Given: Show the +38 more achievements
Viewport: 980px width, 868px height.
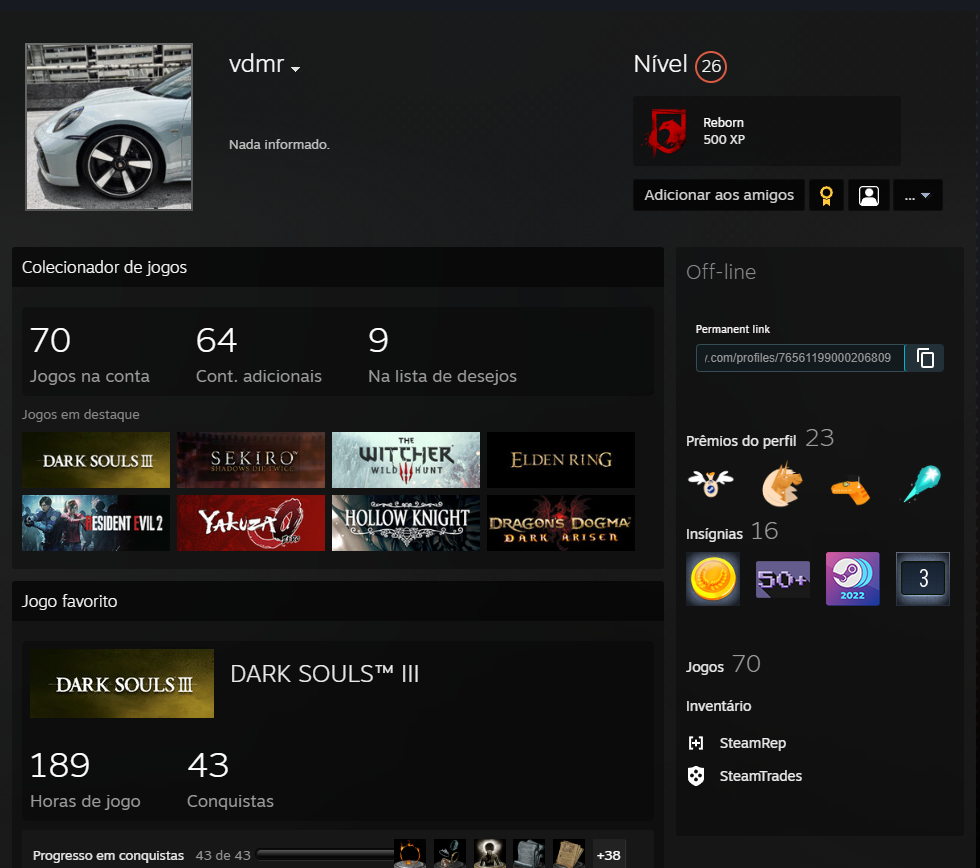Looking at the screenshot, I should coord(608,854).
